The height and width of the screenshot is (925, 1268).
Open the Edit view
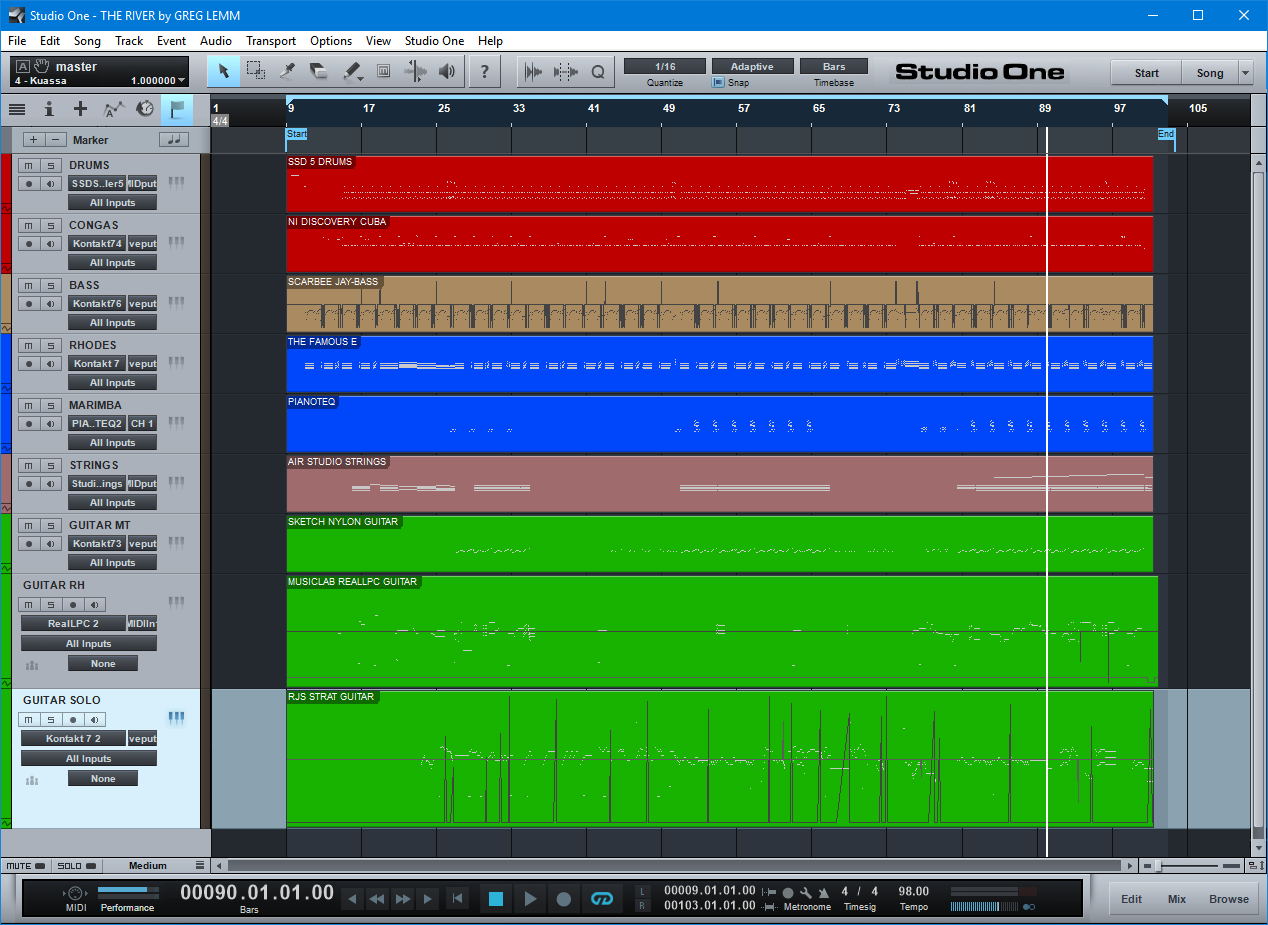click(1131, 899)
